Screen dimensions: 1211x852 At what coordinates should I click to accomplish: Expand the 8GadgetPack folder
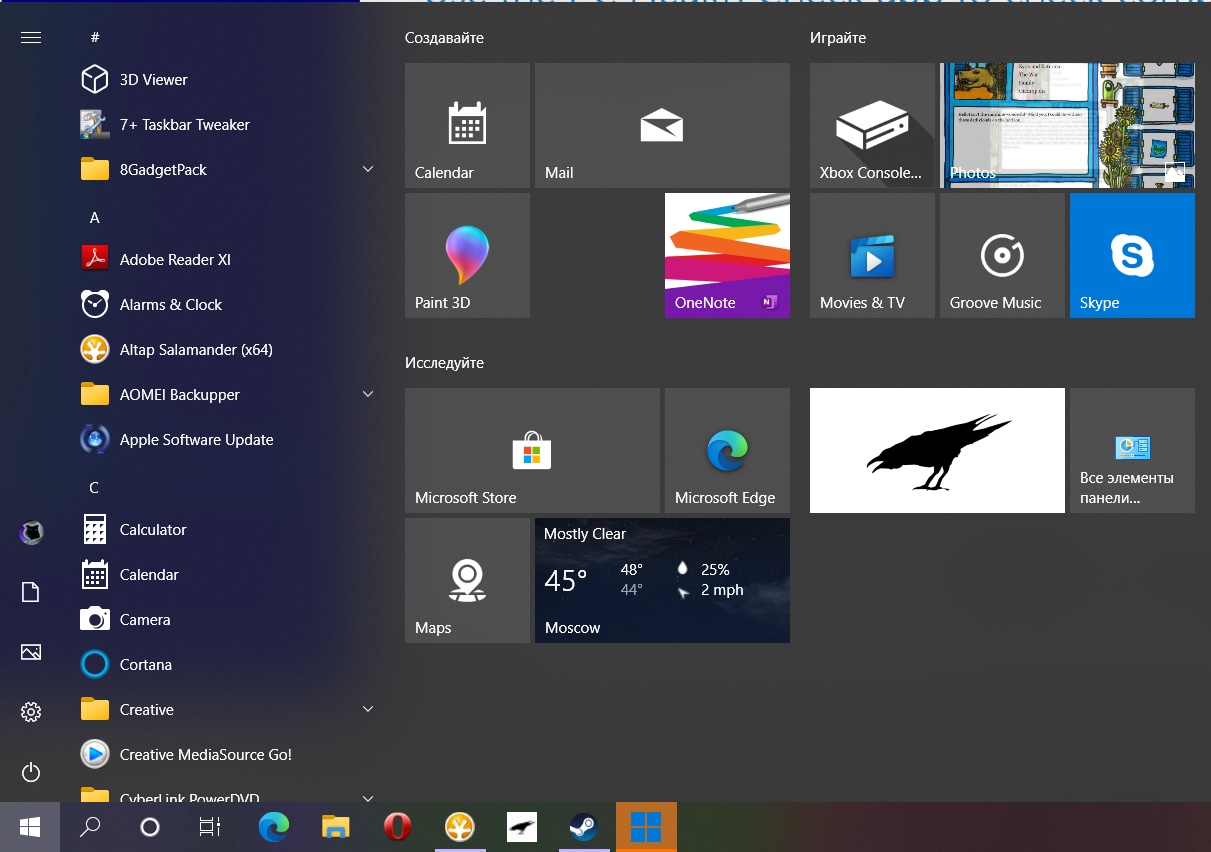pos(368,170)
